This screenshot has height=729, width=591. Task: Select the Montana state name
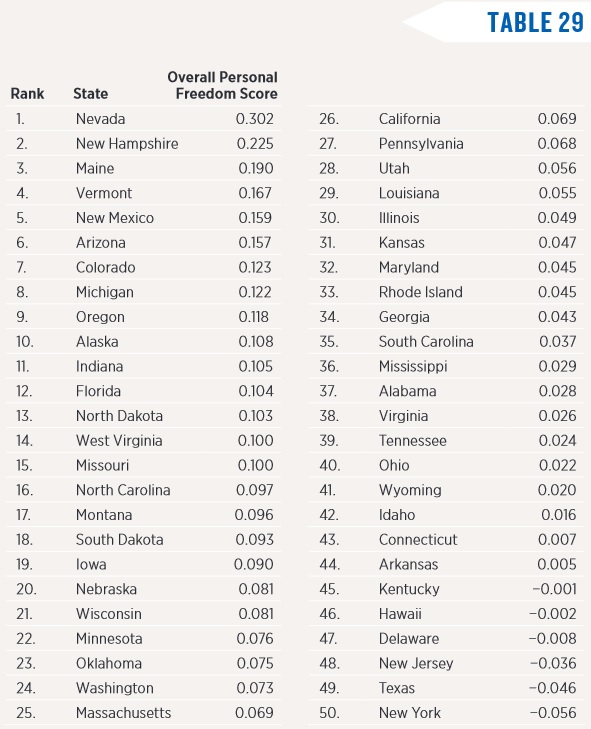tap(104, 515)
